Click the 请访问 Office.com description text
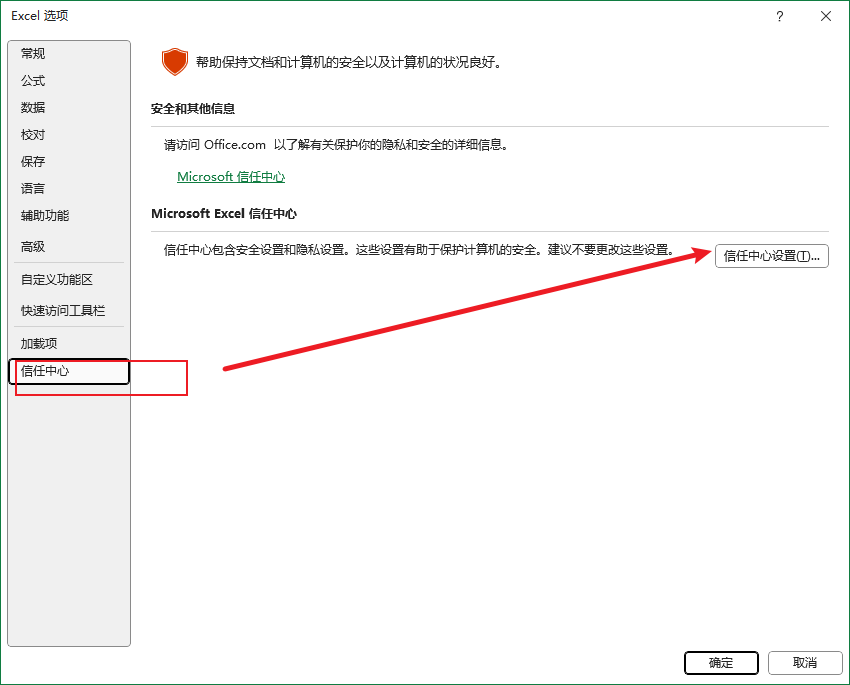This screenshot has width=850, height=685. [336, 145]
